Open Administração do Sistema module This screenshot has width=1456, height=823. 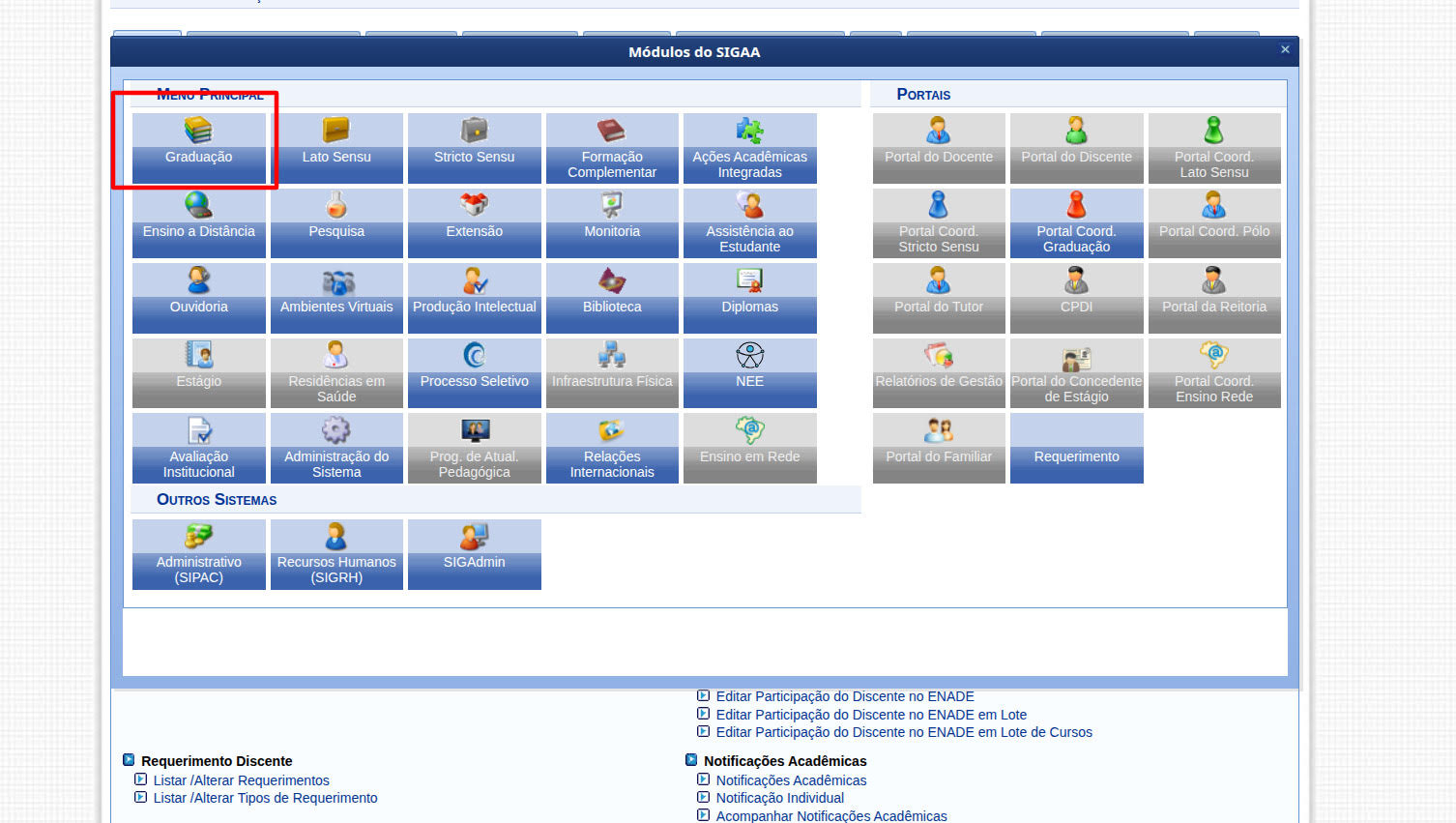click(x=336, y=448)
